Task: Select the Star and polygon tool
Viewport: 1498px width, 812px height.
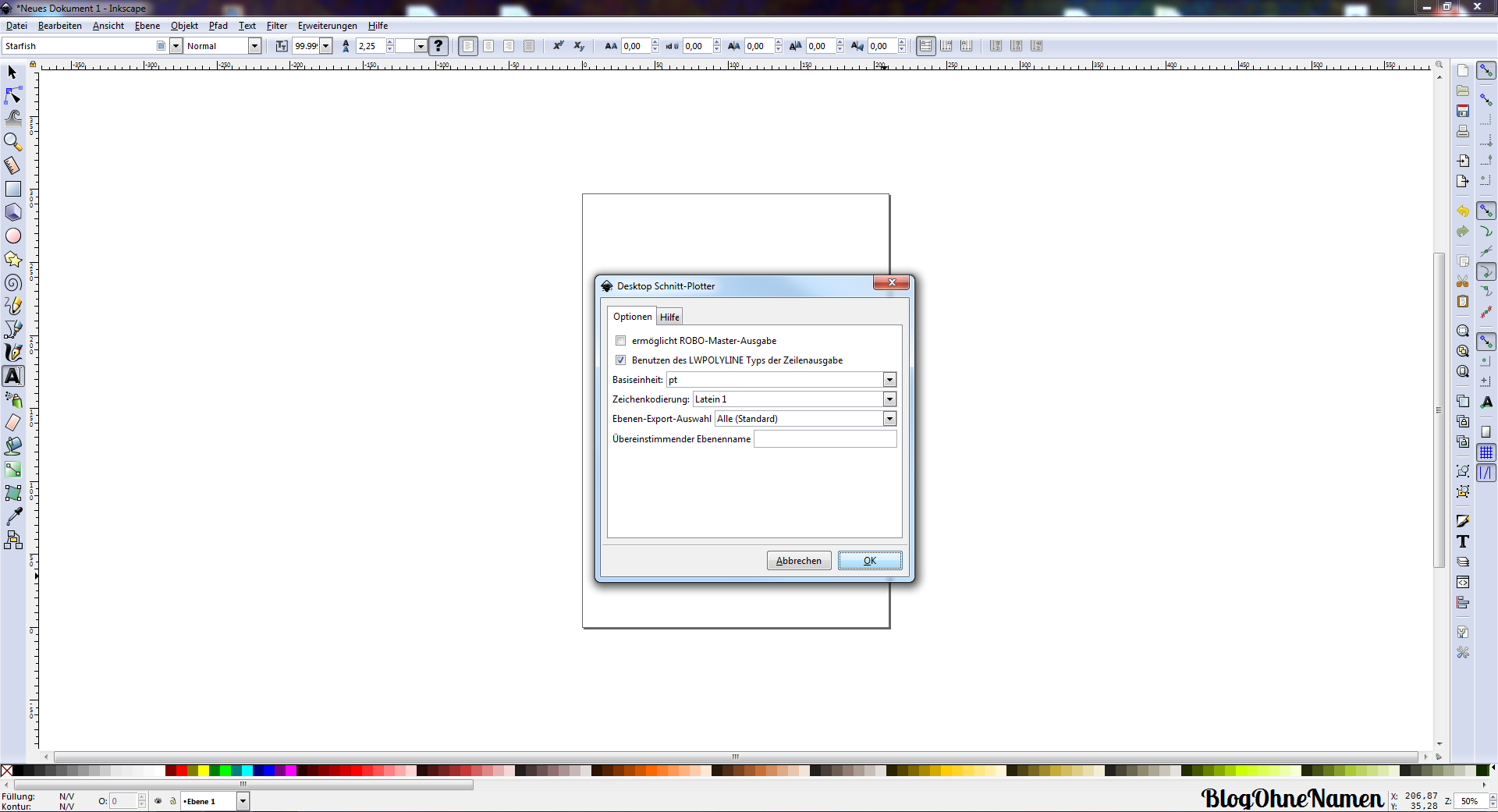Action: click(13, 259)
